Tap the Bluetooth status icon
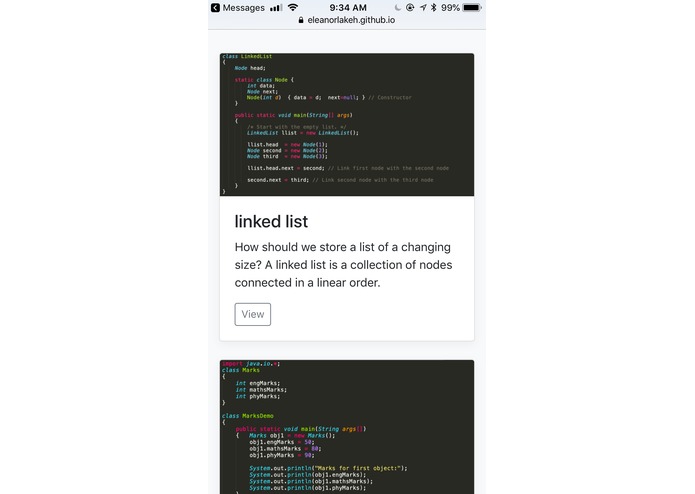 (433, 8)
